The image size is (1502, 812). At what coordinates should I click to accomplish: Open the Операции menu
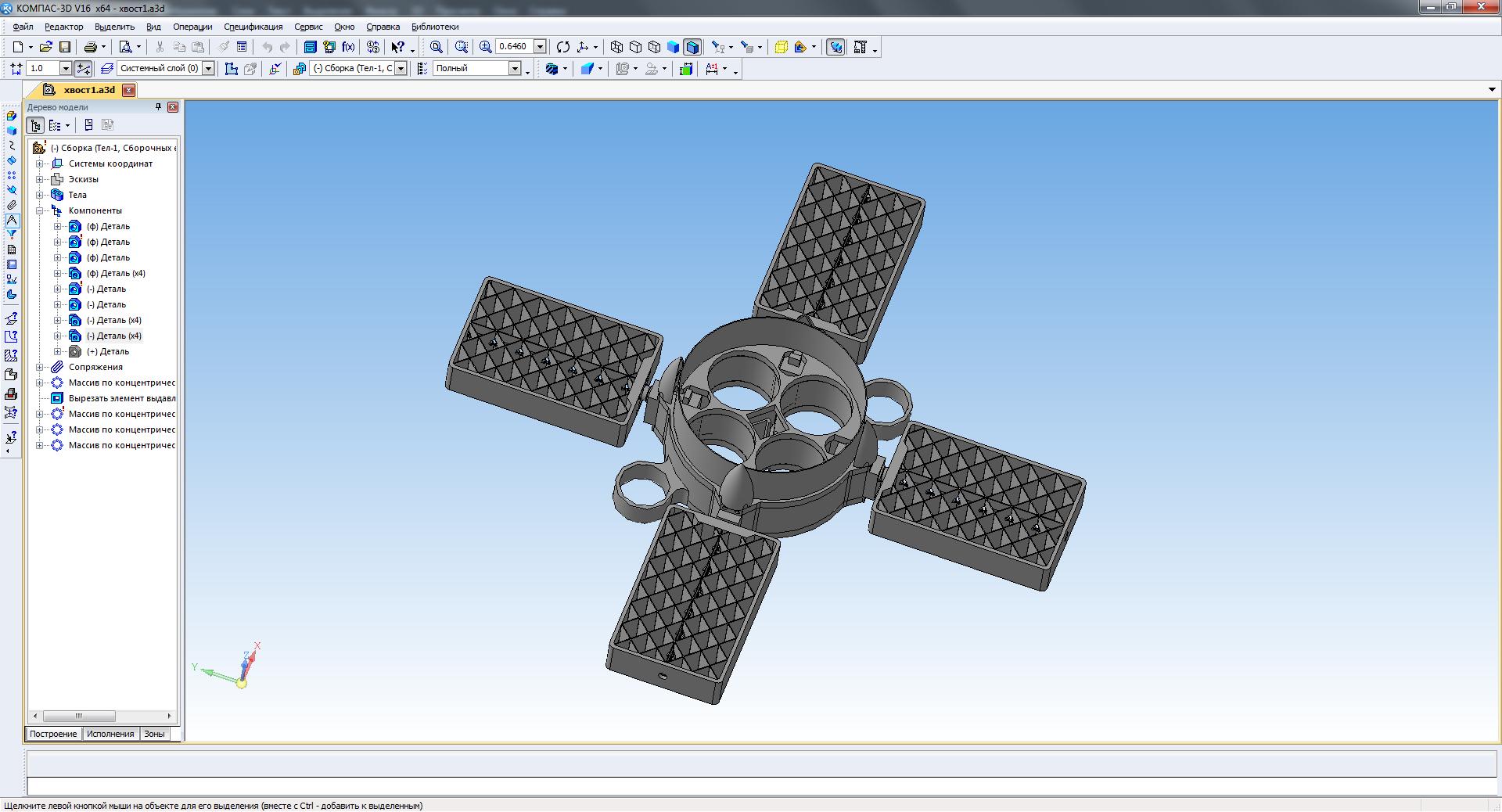coord(192,27)
